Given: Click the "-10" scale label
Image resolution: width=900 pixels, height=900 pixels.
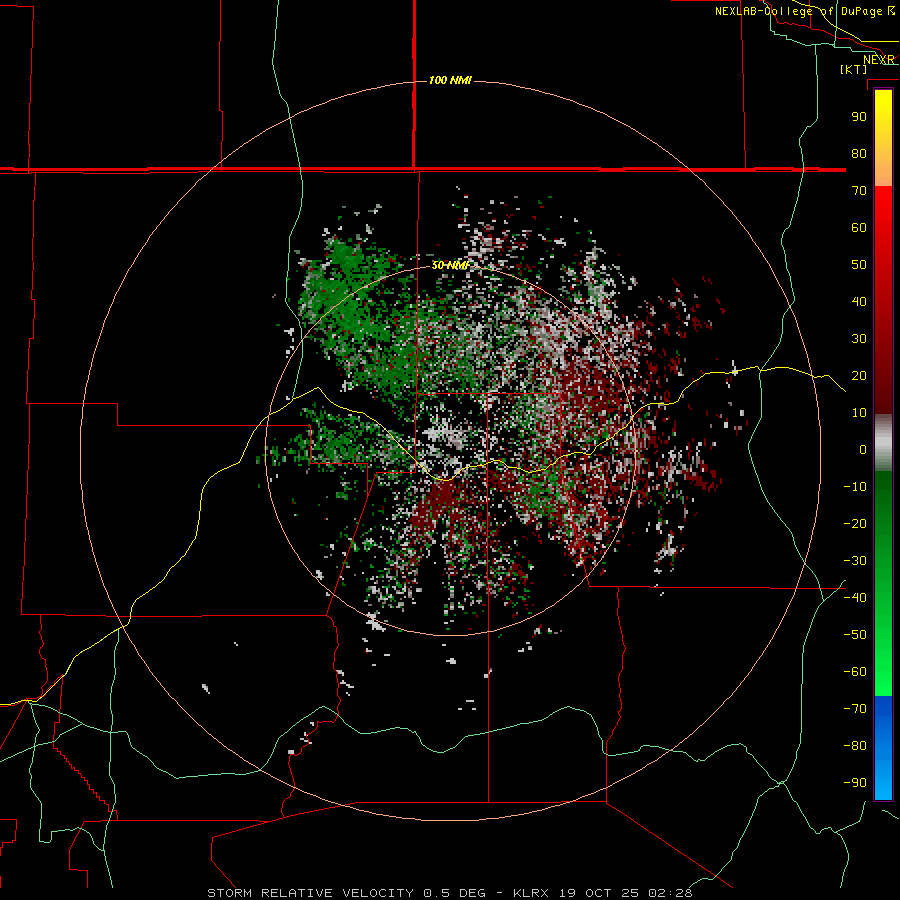Looking at the screenshot, I should pyautogui.click(x=855, y=487).
